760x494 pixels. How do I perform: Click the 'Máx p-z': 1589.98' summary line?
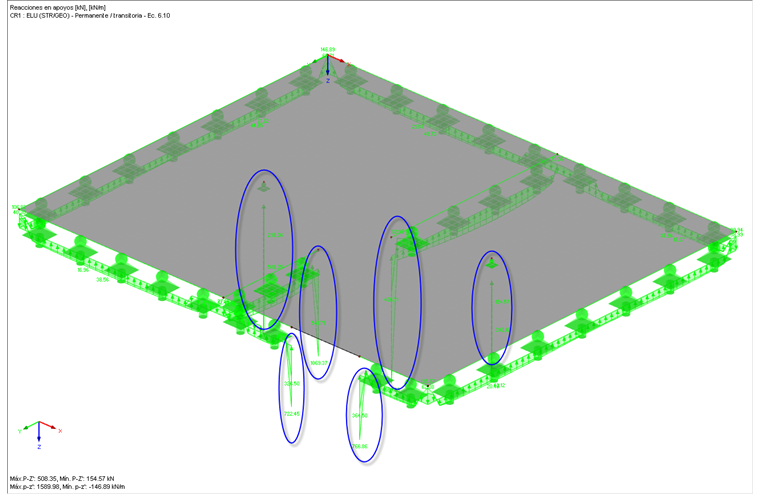pos(67,486)
